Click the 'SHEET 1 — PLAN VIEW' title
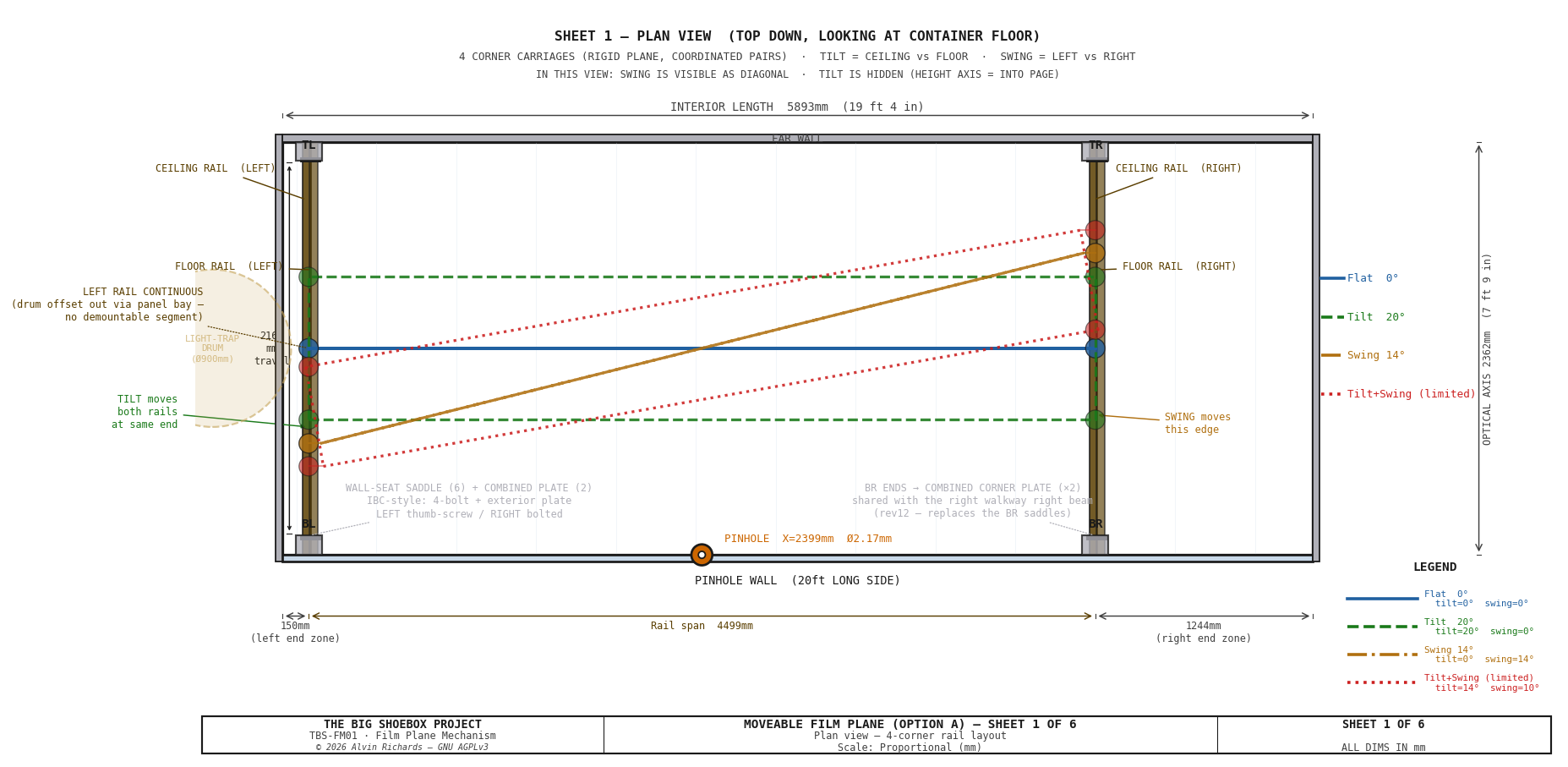Viewport: 1568px width, 767px height. (797, 36)
